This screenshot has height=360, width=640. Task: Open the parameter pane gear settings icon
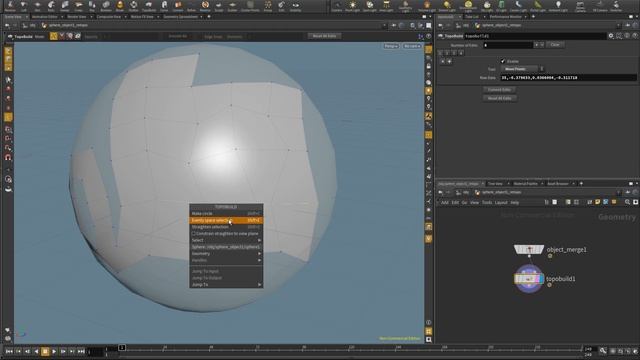click(611, 36)
